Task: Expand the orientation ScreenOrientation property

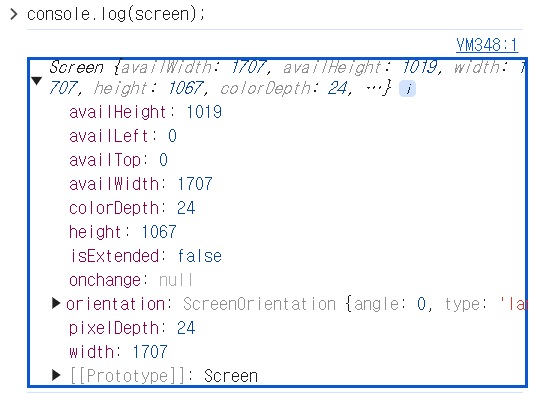Action: point(56,303)
